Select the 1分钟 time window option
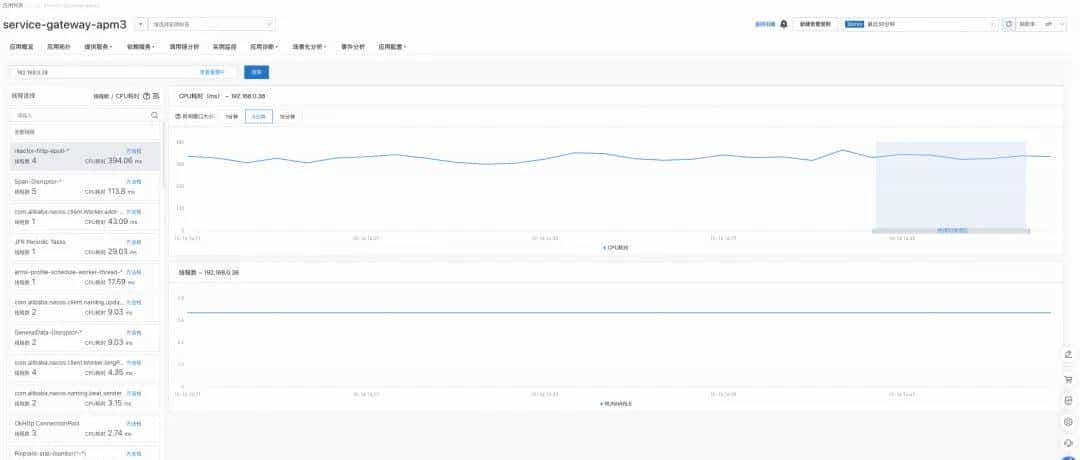This screenshot has height=460, width=1080. coord(232,117)
